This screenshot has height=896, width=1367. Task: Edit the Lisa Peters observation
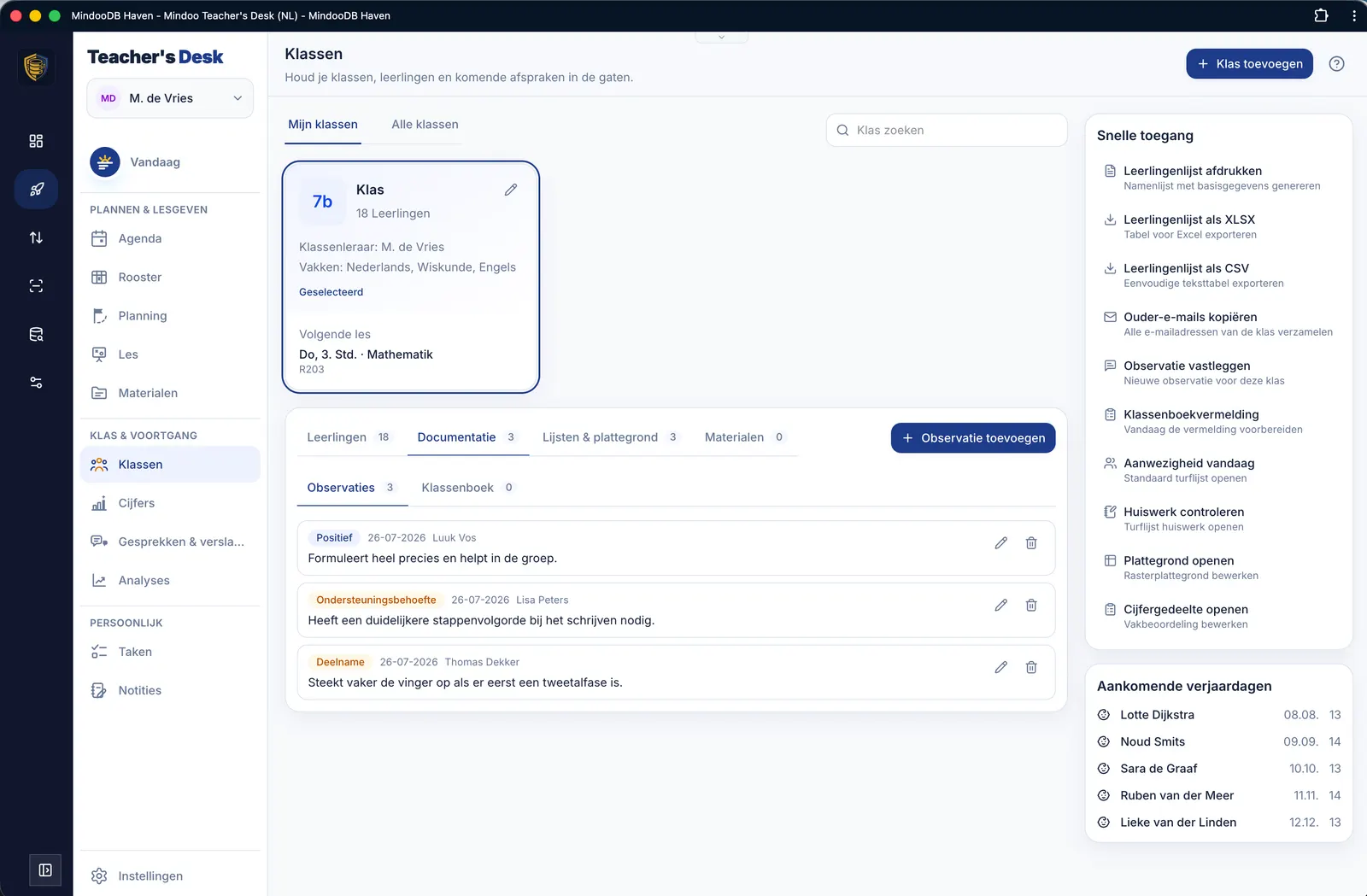click(1001, 606)
